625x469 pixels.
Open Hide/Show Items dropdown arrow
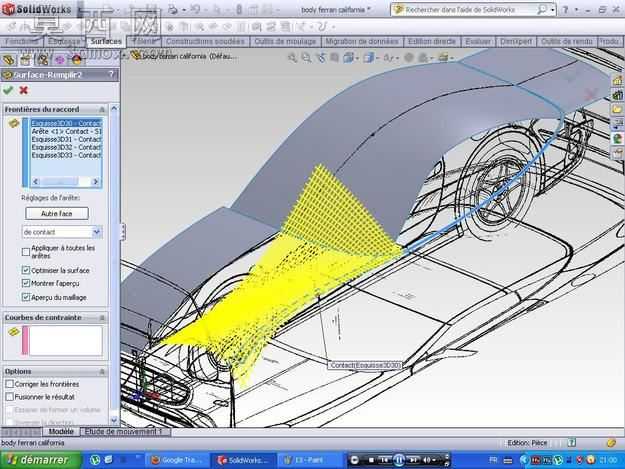(395, 59)
